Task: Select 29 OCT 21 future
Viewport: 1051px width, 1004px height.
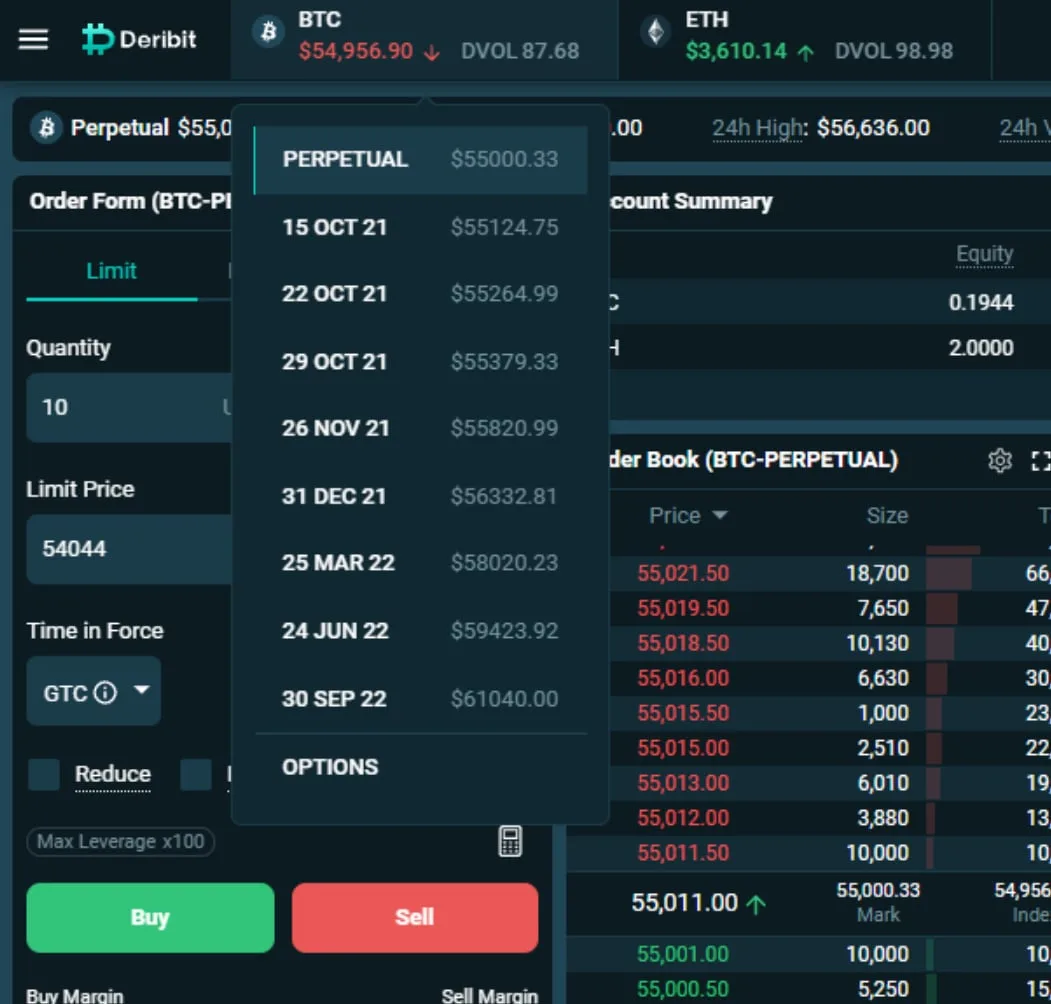Action: tap(421, 362)
